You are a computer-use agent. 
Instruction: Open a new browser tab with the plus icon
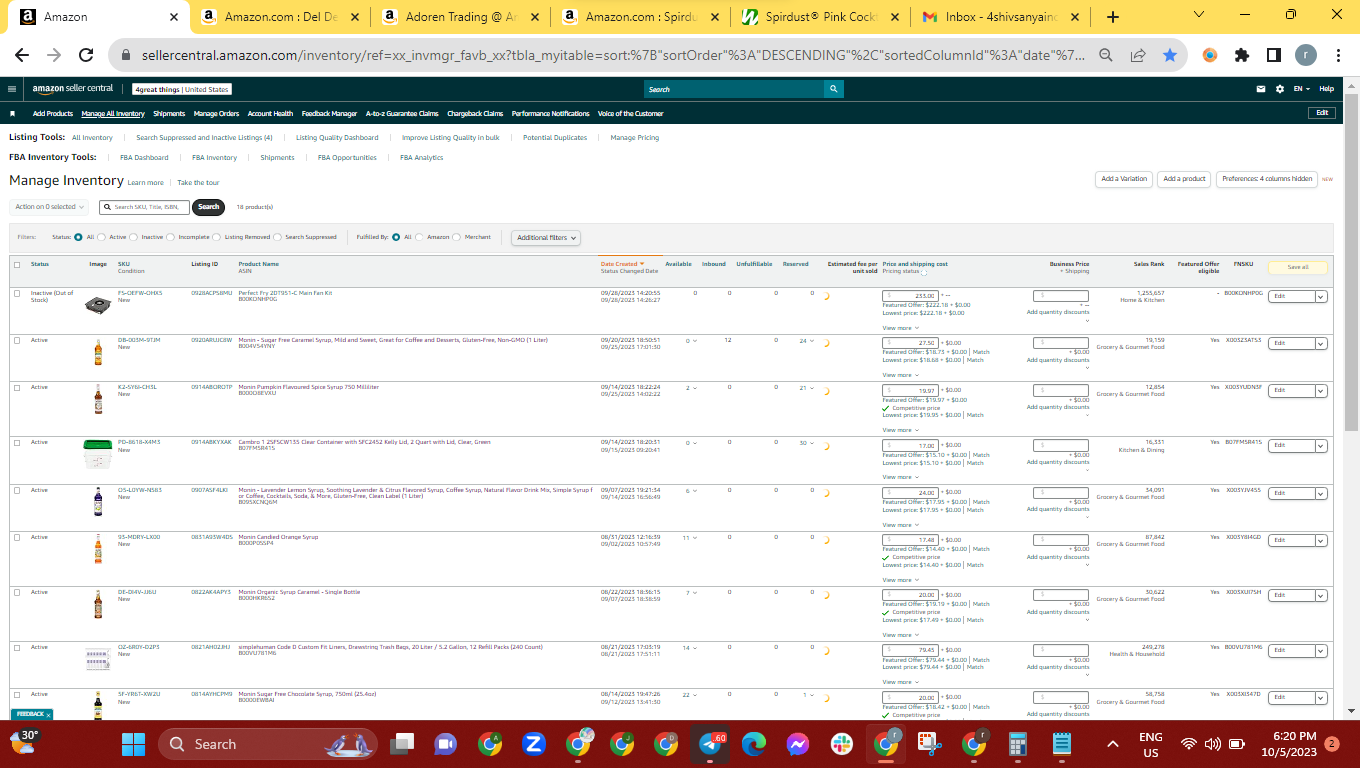tap(1113, 17)
